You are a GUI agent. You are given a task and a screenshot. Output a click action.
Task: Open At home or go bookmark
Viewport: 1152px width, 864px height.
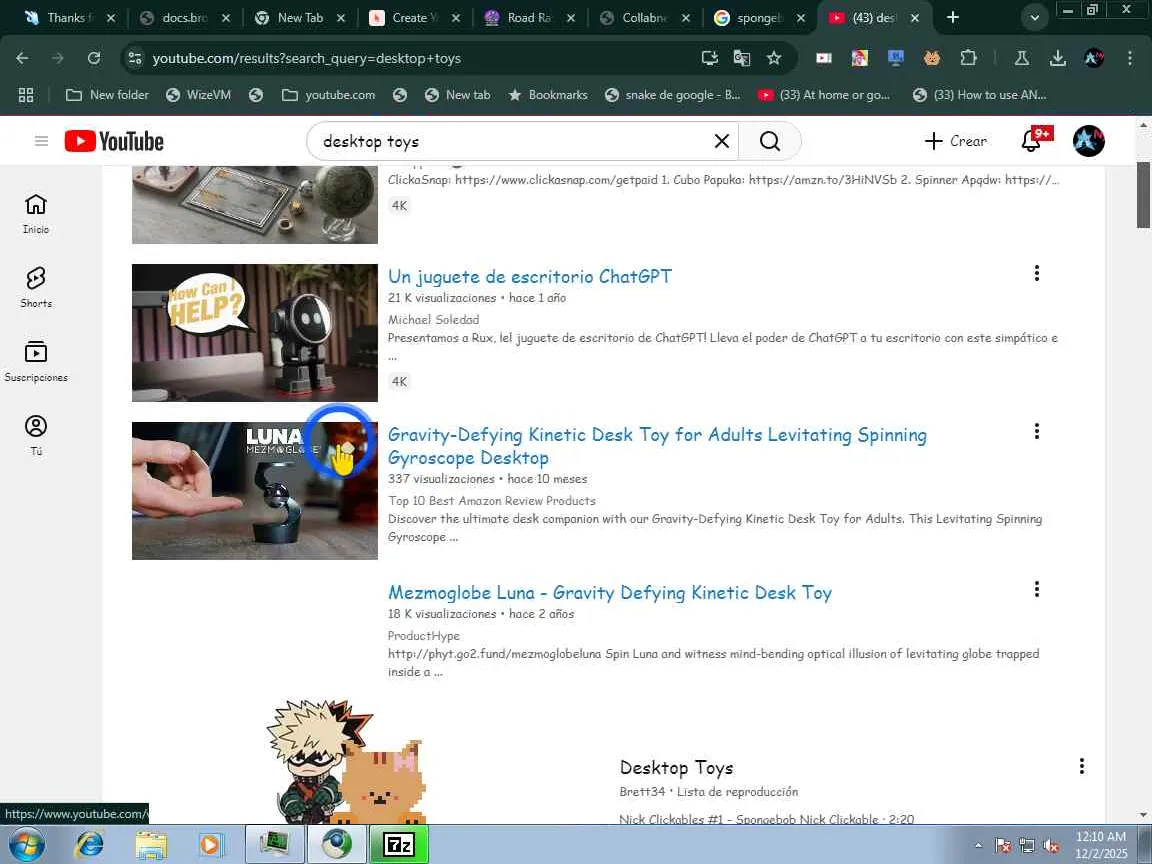(824, 95)
